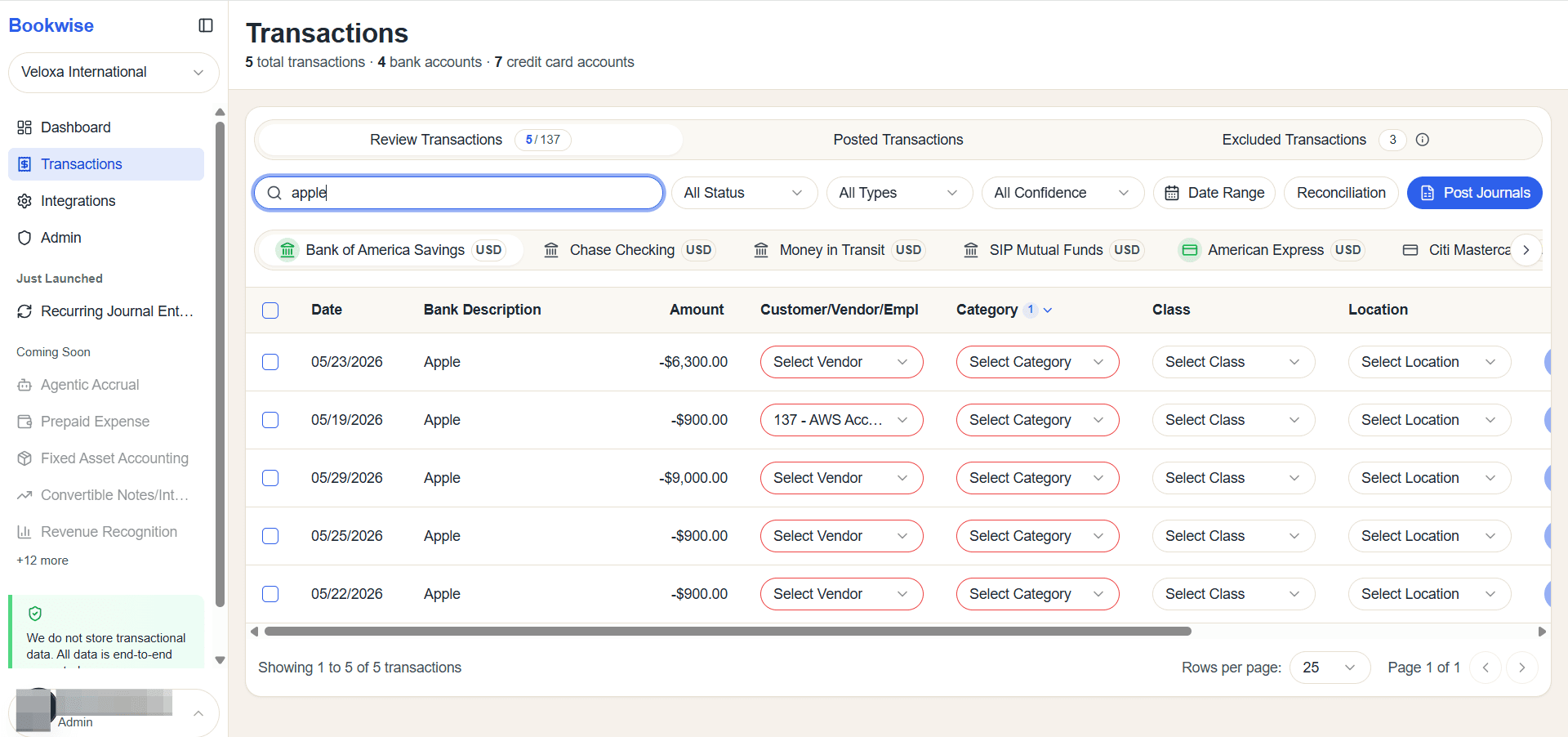Click the Date Range calendar icon
This screenshot has height=737, width=1568.
[x=1172, y=193]
